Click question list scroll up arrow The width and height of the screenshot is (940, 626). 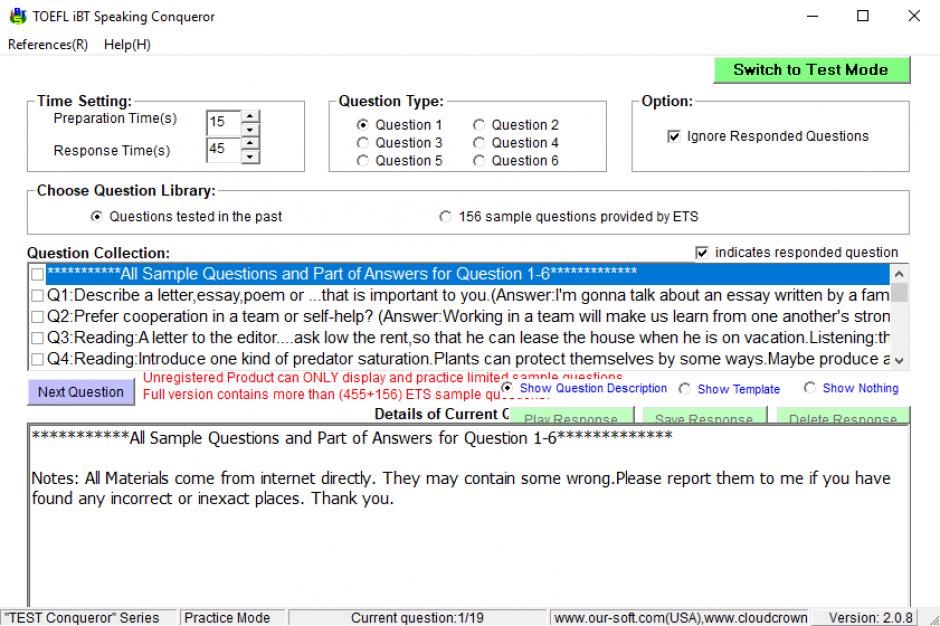899,273
